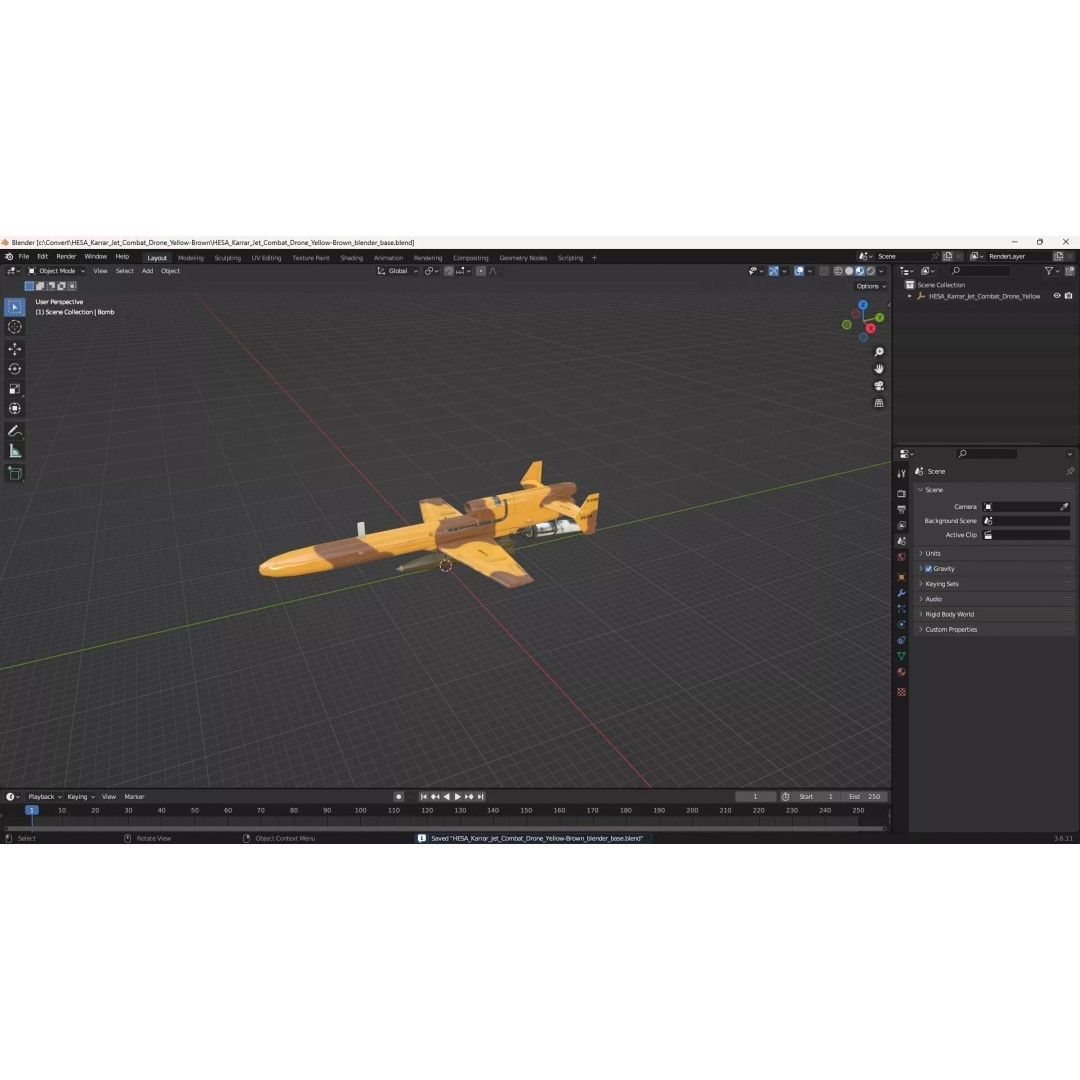Select the Annotate tool
The height and width of the screenshot is (1080, 1080).
pos(14,431)
